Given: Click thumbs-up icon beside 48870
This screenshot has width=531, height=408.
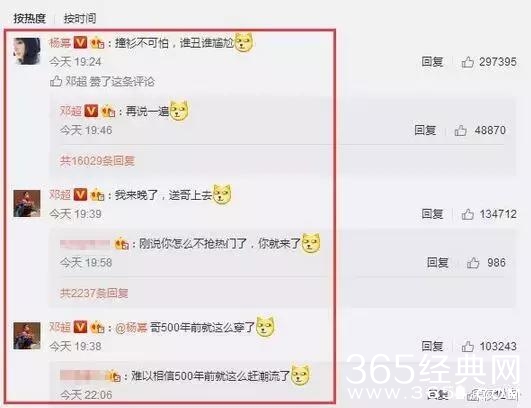Looking at the screenshot, I should coord(460,130).
